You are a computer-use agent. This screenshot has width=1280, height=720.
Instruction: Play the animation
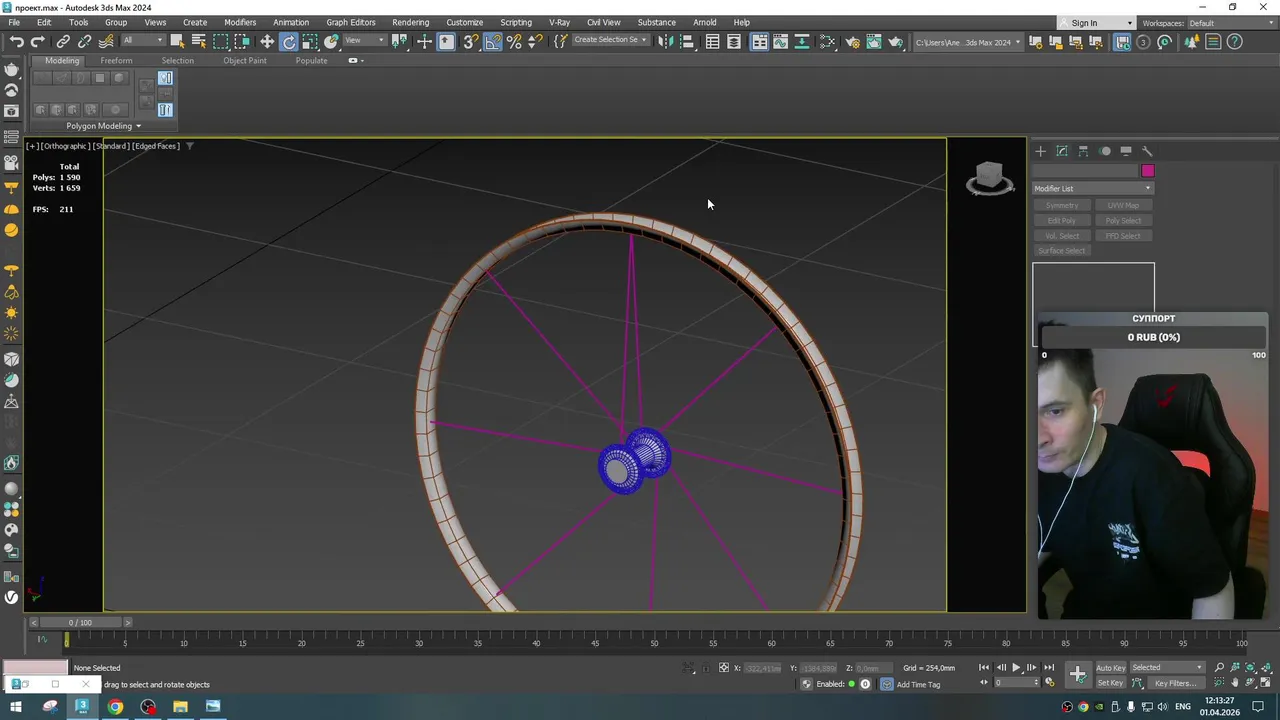[x=1016, y=667]
